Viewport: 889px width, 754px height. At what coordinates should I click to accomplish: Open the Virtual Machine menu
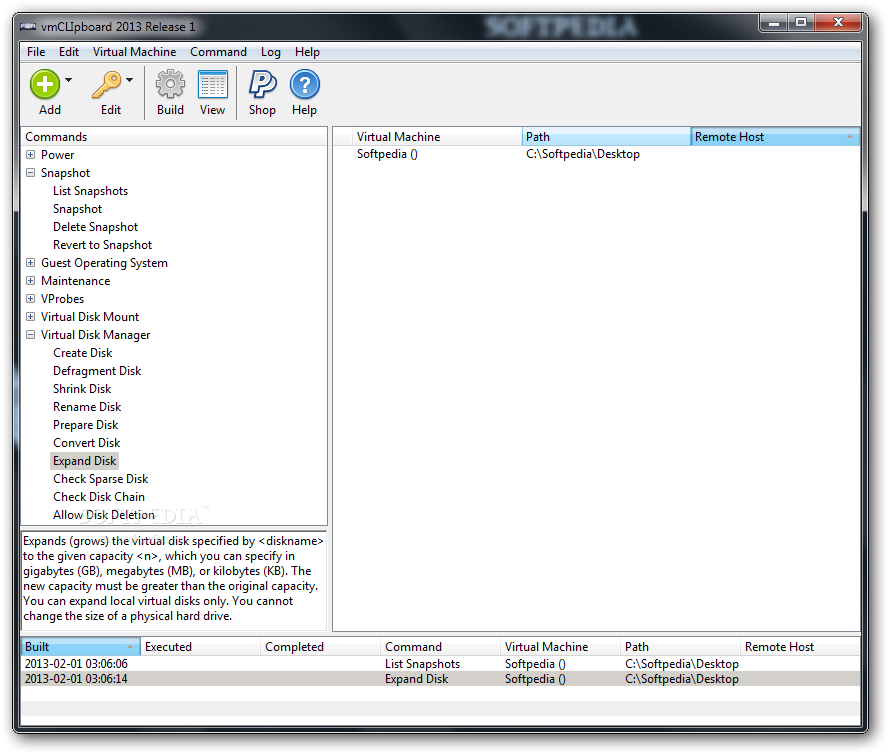pos(134,52)
